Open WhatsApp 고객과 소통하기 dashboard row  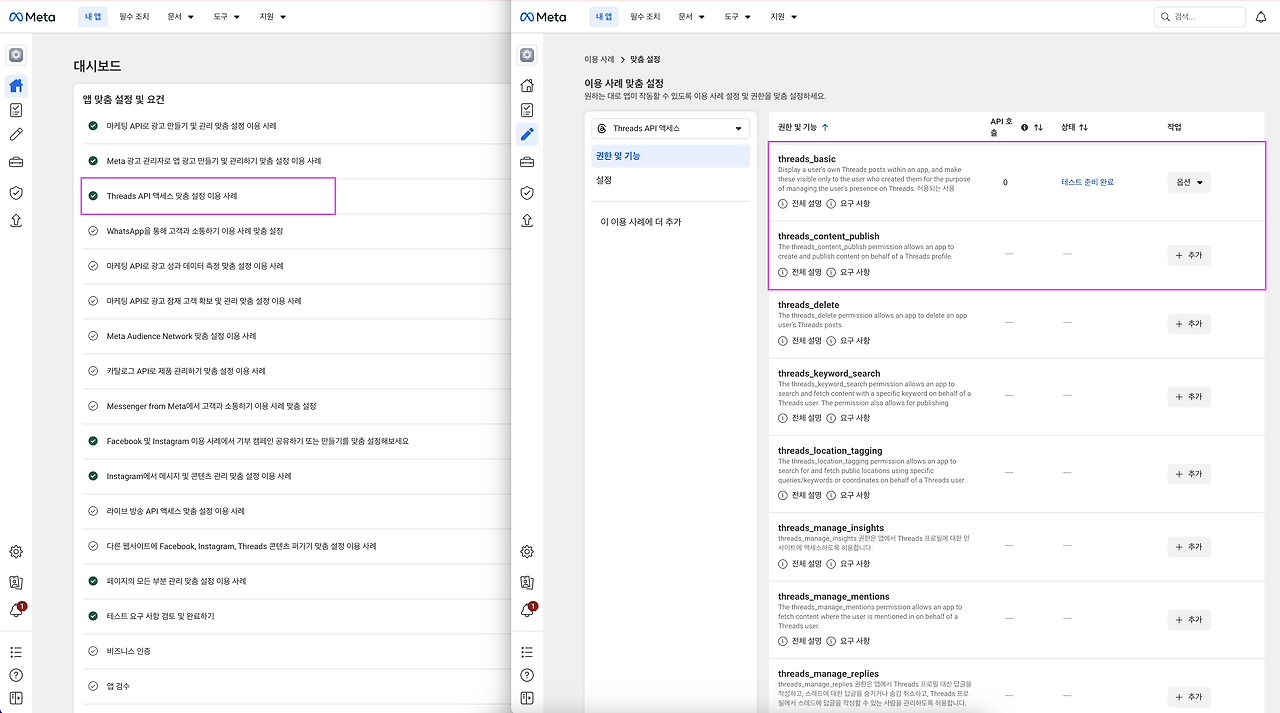[297, 231]
